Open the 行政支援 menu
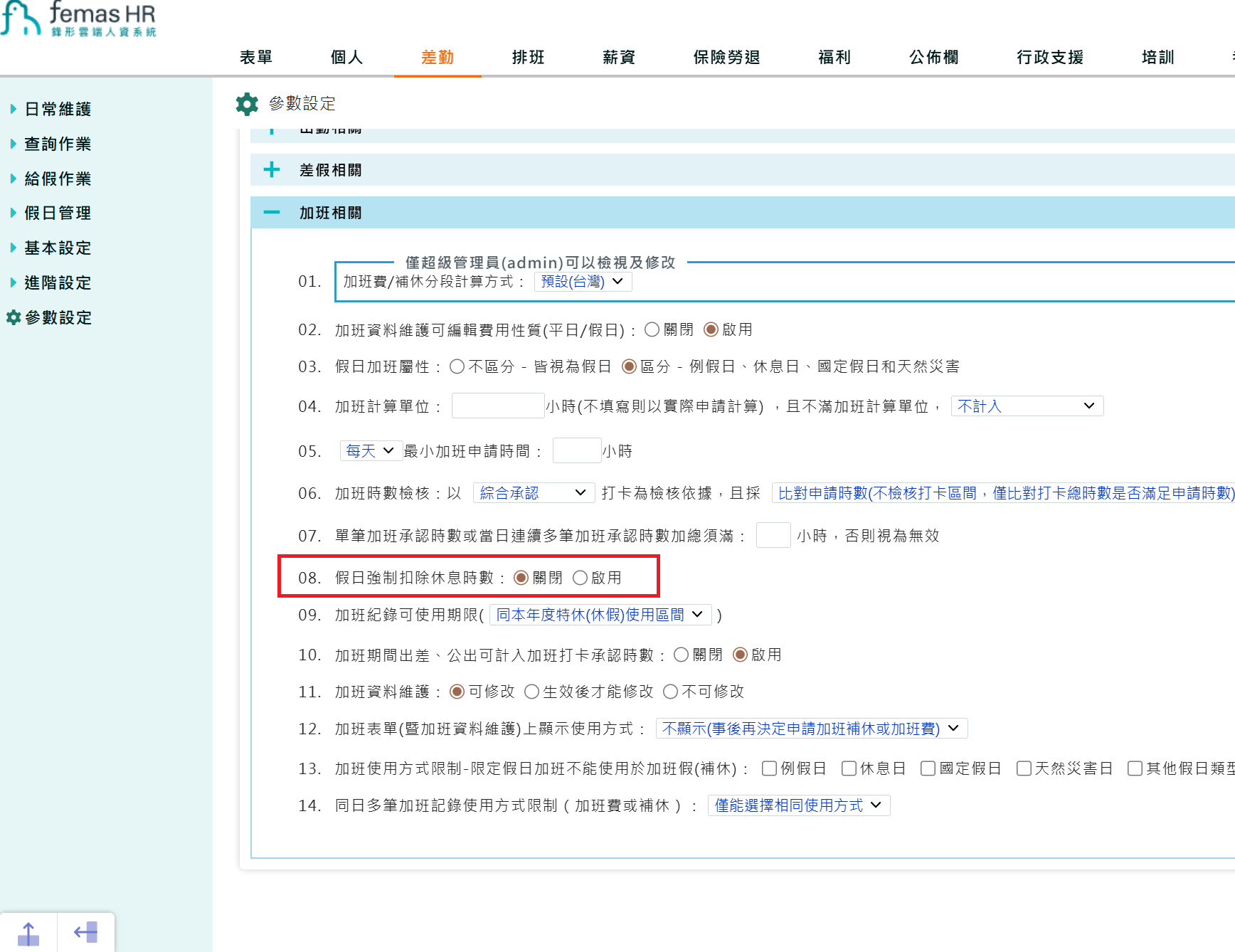 pyautogui.click(x=1050, y=57)
